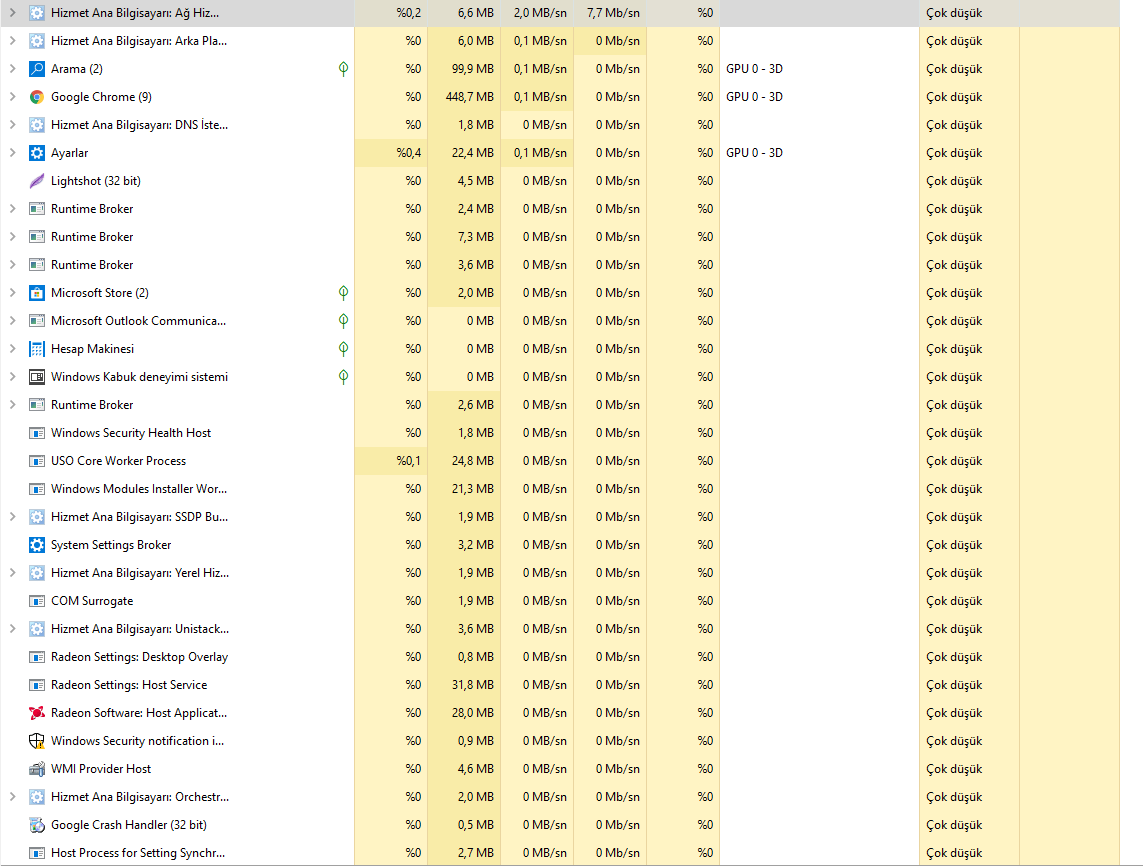Image resolution: width=1143 pixels, height=868 pixels.
Task: Click the 7,7 Mb/sn network value
Action: tap(613, 13)
